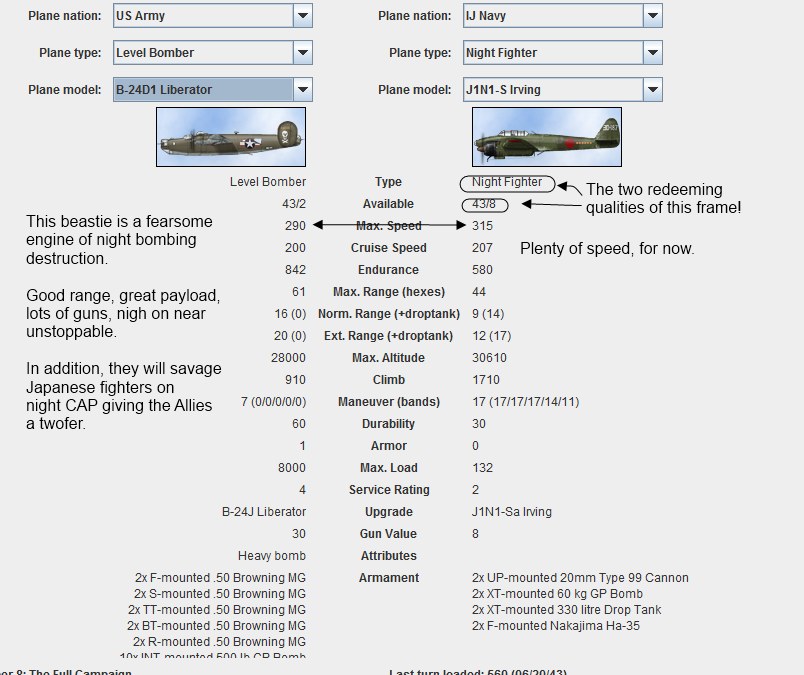804x675 pixels.
Task: Click the Max. Range (hexes) label
Action: [389, 292]
